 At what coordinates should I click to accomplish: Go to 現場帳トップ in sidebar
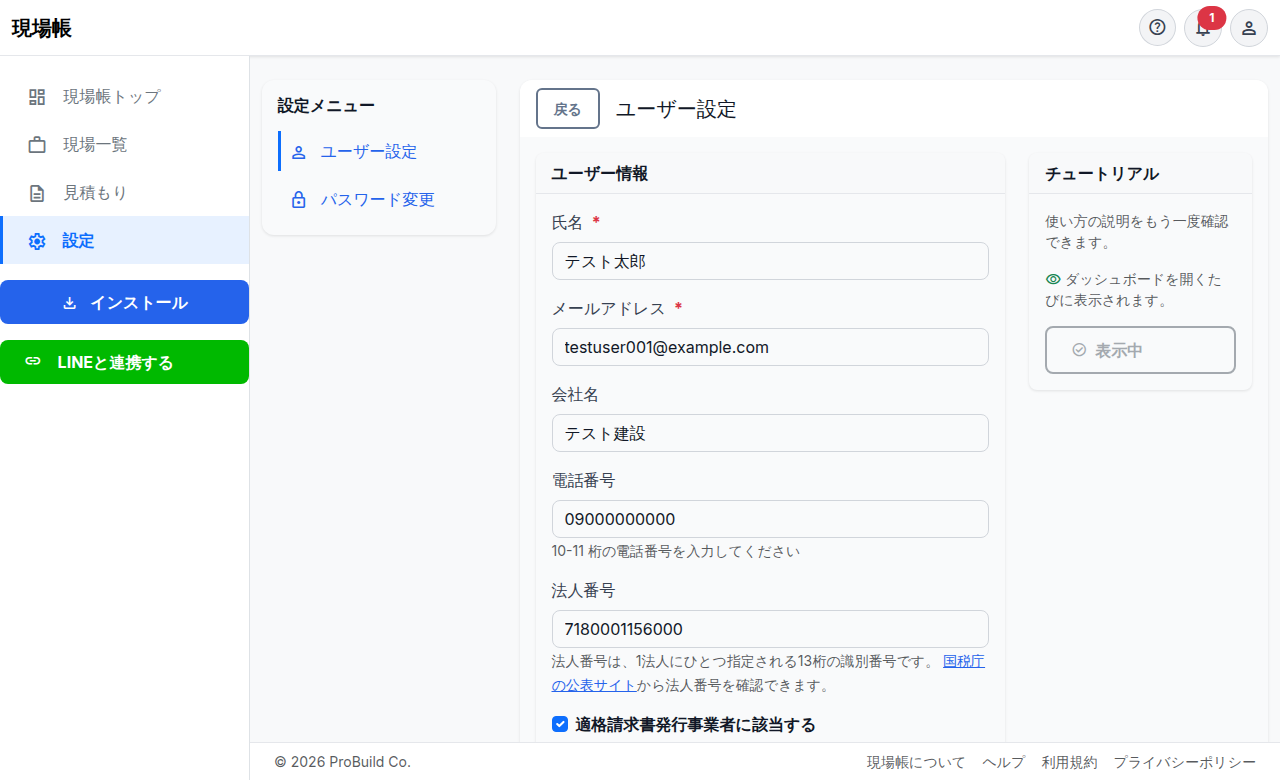125,97
